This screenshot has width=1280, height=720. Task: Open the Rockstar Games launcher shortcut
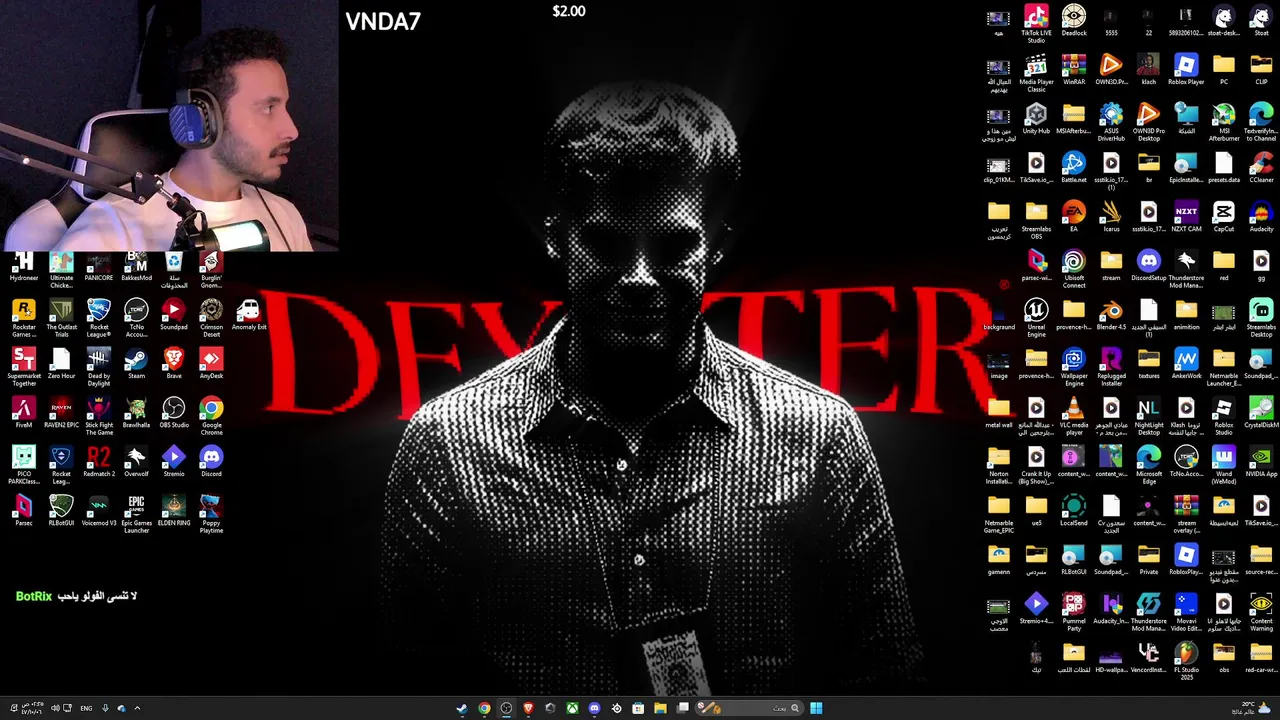pos(24,317)
